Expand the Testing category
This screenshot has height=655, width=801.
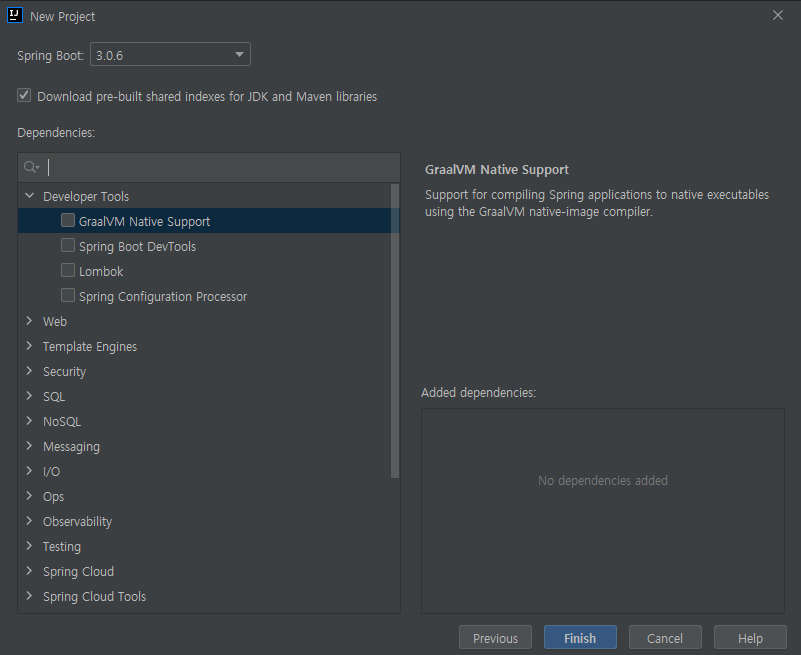(x=30, y=546)
